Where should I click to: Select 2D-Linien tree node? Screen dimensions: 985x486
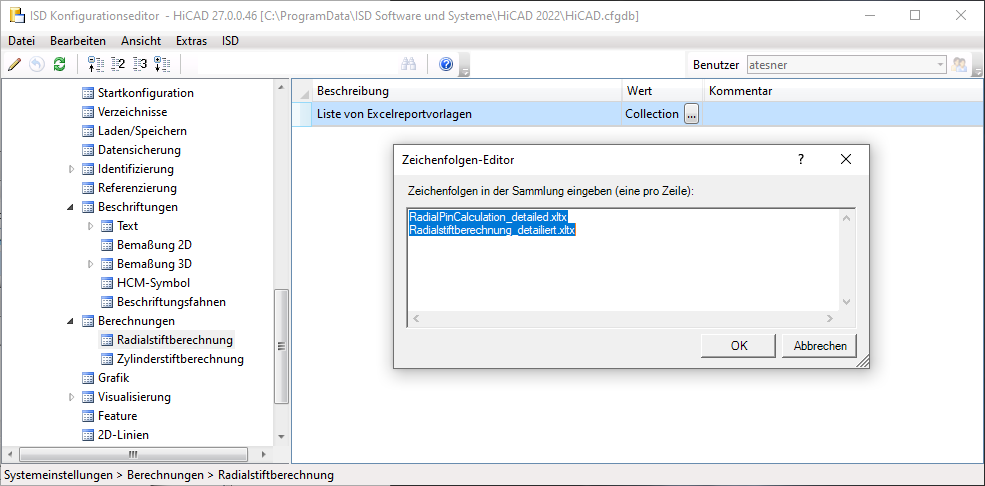click(x=123, y=435)
